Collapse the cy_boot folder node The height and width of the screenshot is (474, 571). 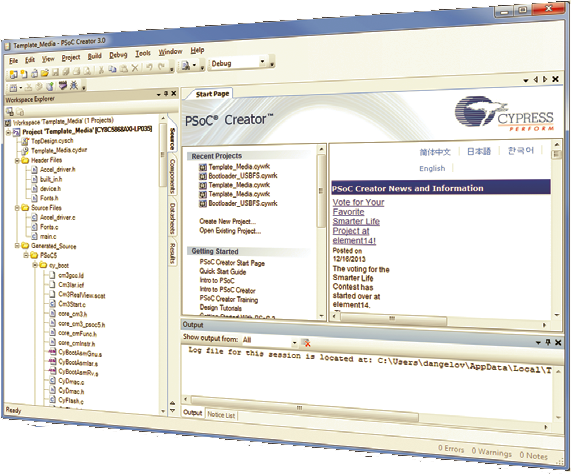tap(35, 265)
